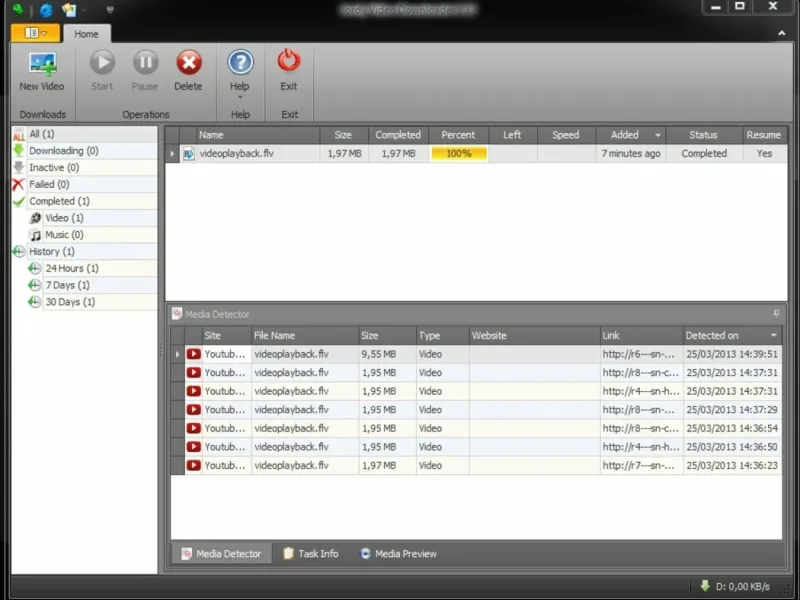Open Added column sort dropdown arrow
800x600 pixels.
(x=658, y=136)
